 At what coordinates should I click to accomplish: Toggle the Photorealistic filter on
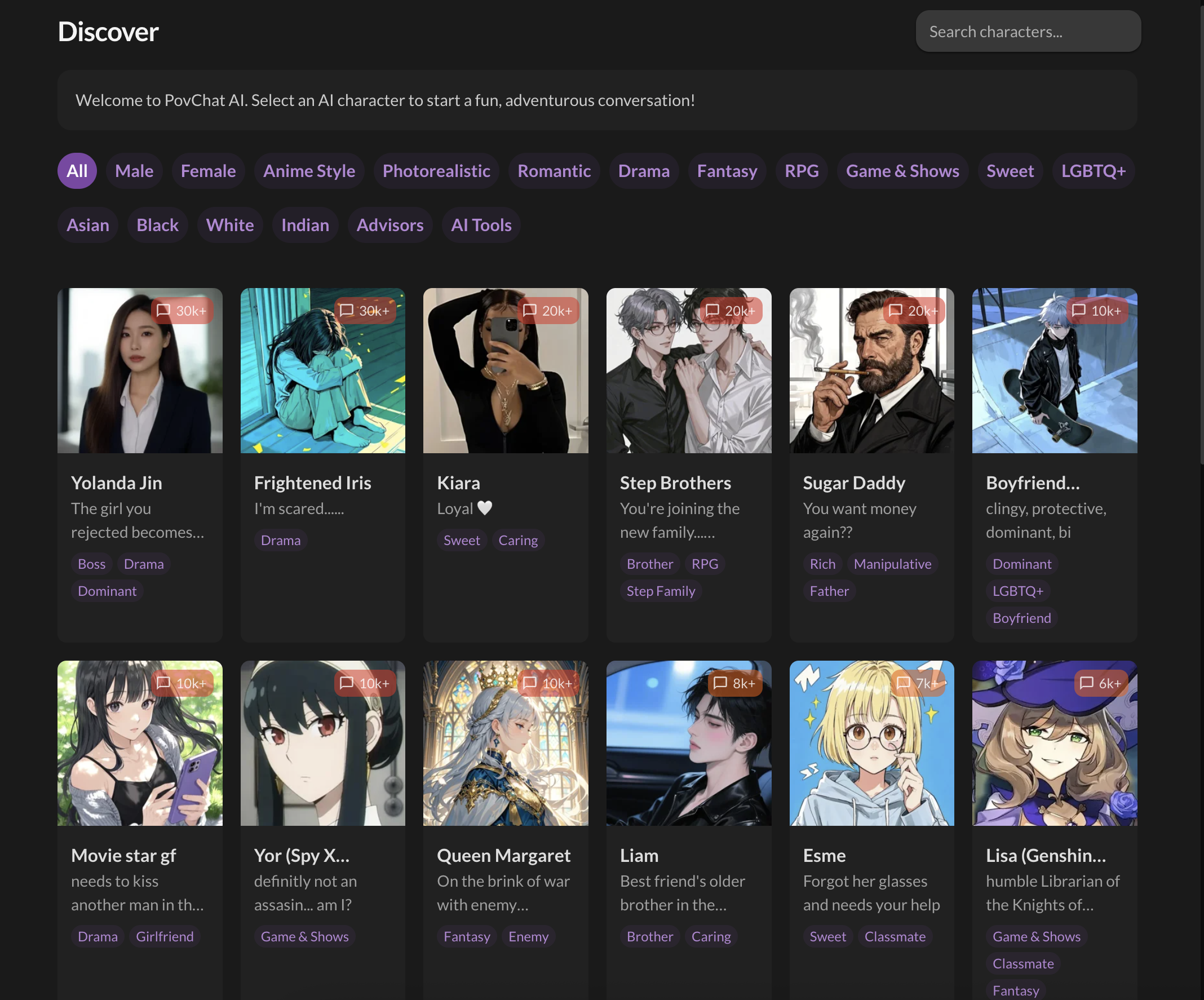click(436, 170)
